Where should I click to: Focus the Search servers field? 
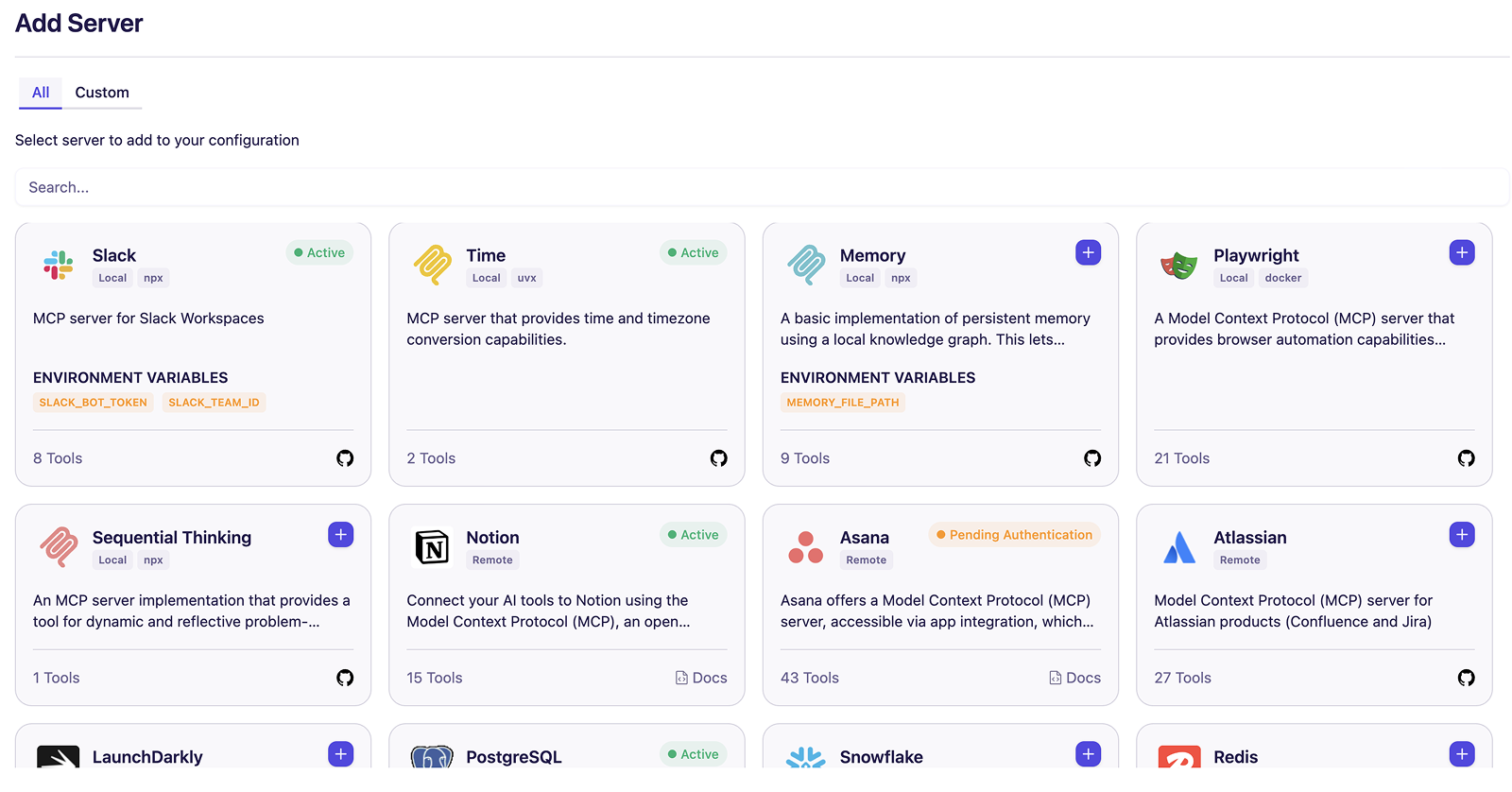pyautogui.click(x=762, y=187)
